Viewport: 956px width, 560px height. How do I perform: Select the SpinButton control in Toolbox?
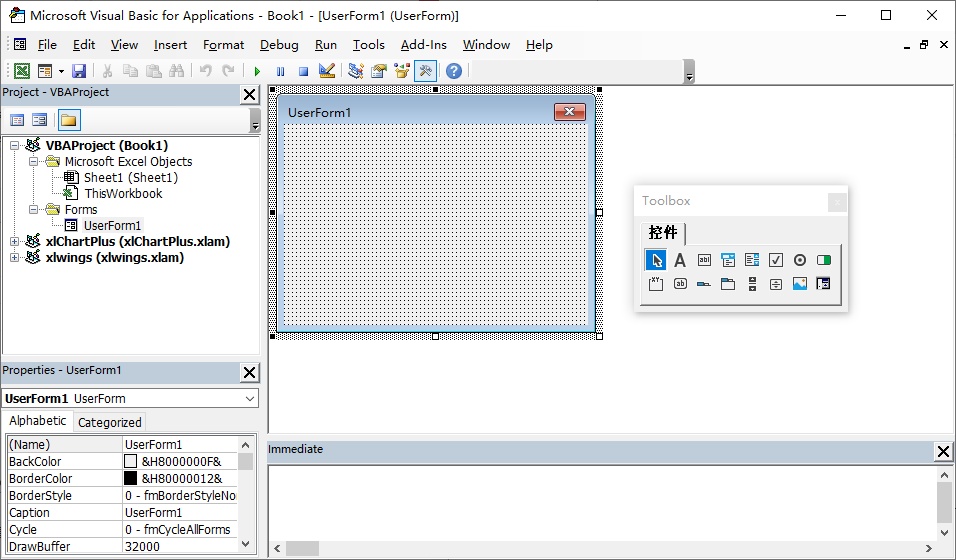[x=776, y=284]
